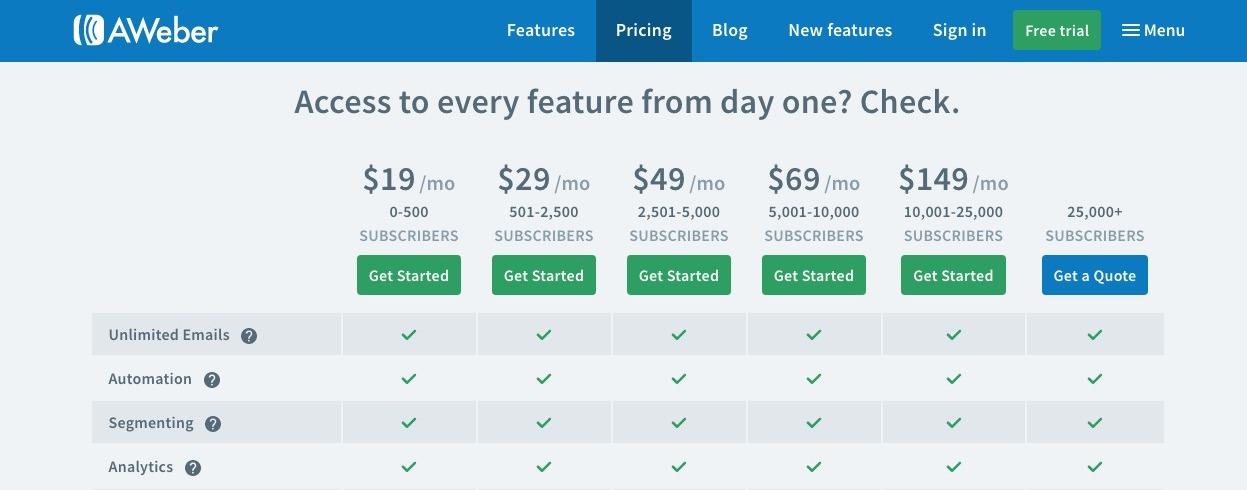Click the AWeber logo
1247x490 pixels.
pyautogui.click(x=145, y=30)
